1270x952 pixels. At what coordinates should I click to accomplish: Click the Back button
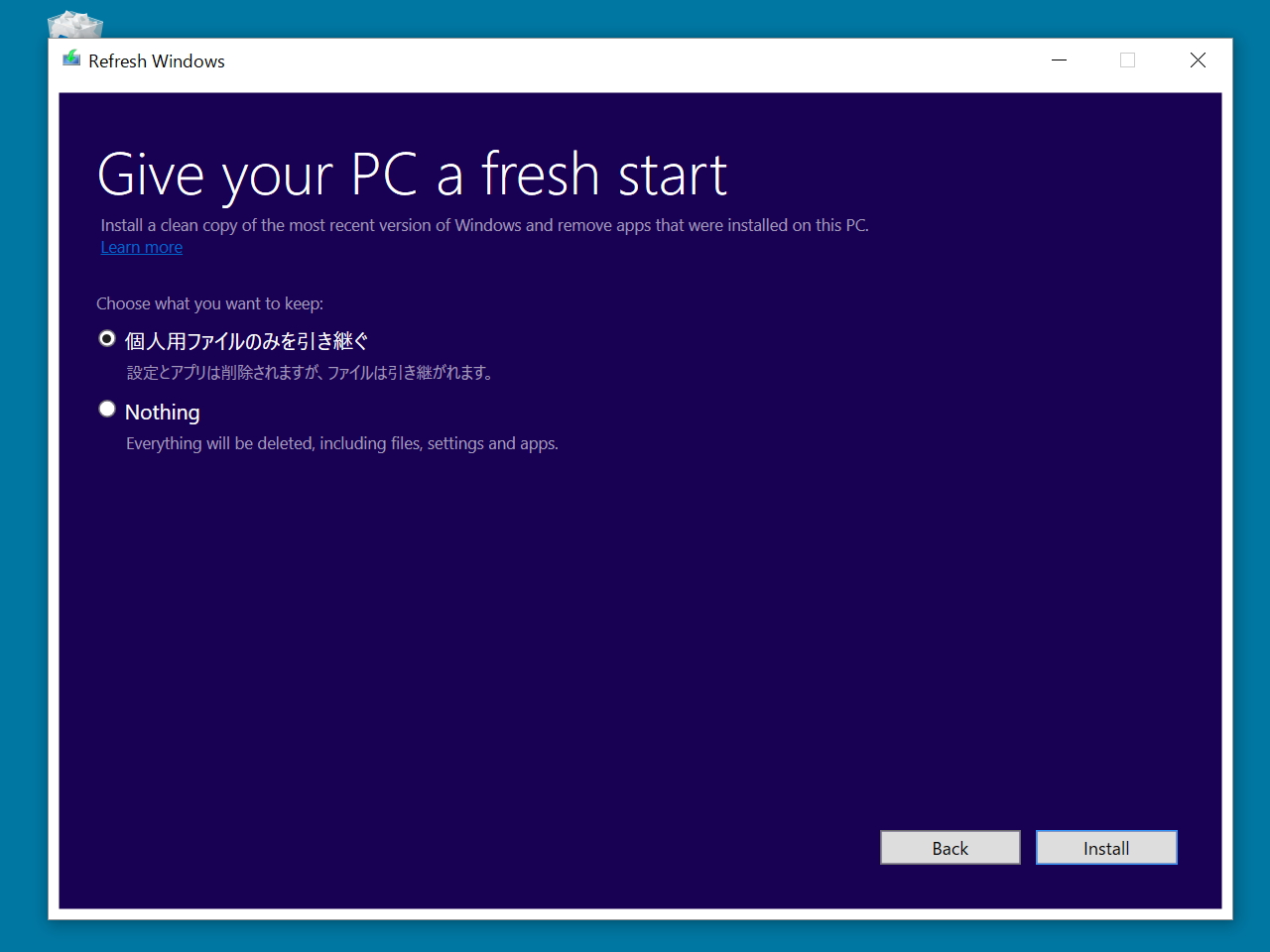[x=950, y=848]
